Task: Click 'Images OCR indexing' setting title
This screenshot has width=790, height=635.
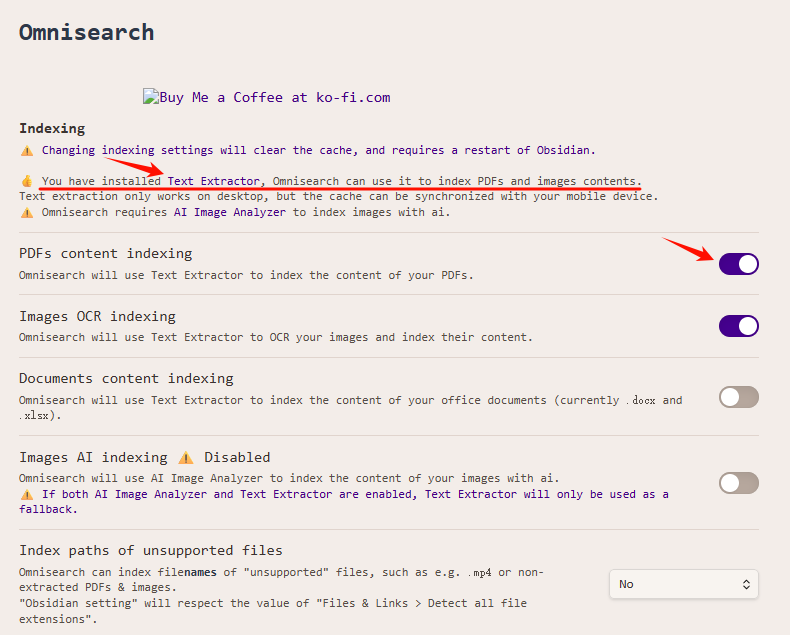Action: (97, 316)
